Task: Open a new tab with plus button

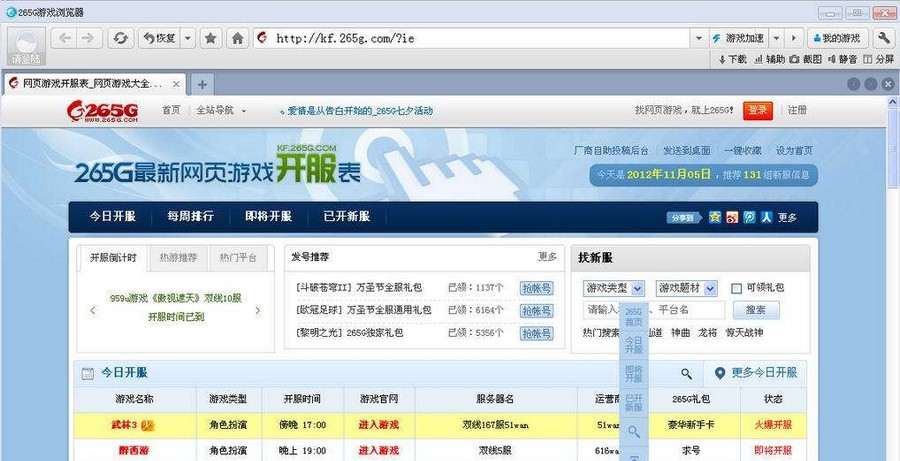Action: click(202, 85)
